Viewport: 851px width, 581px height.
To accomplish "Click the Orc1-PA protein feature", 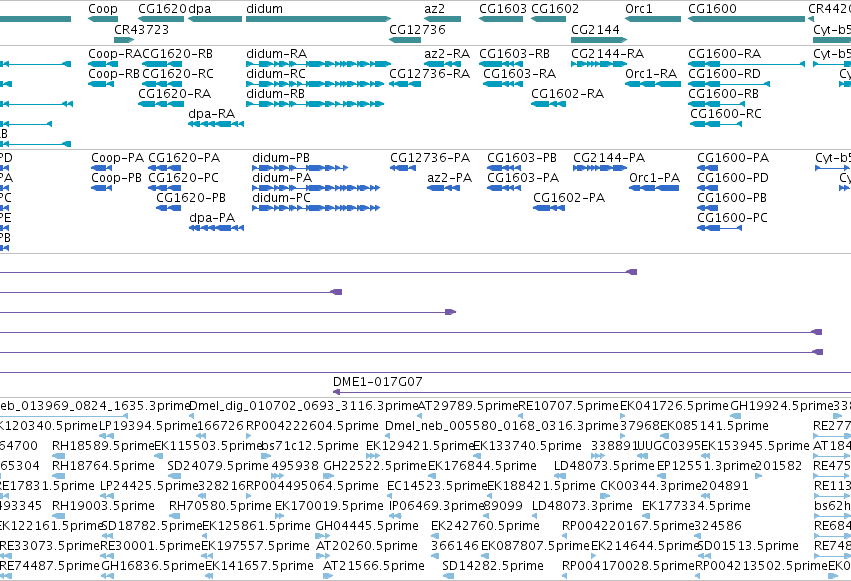I will 654,188.
